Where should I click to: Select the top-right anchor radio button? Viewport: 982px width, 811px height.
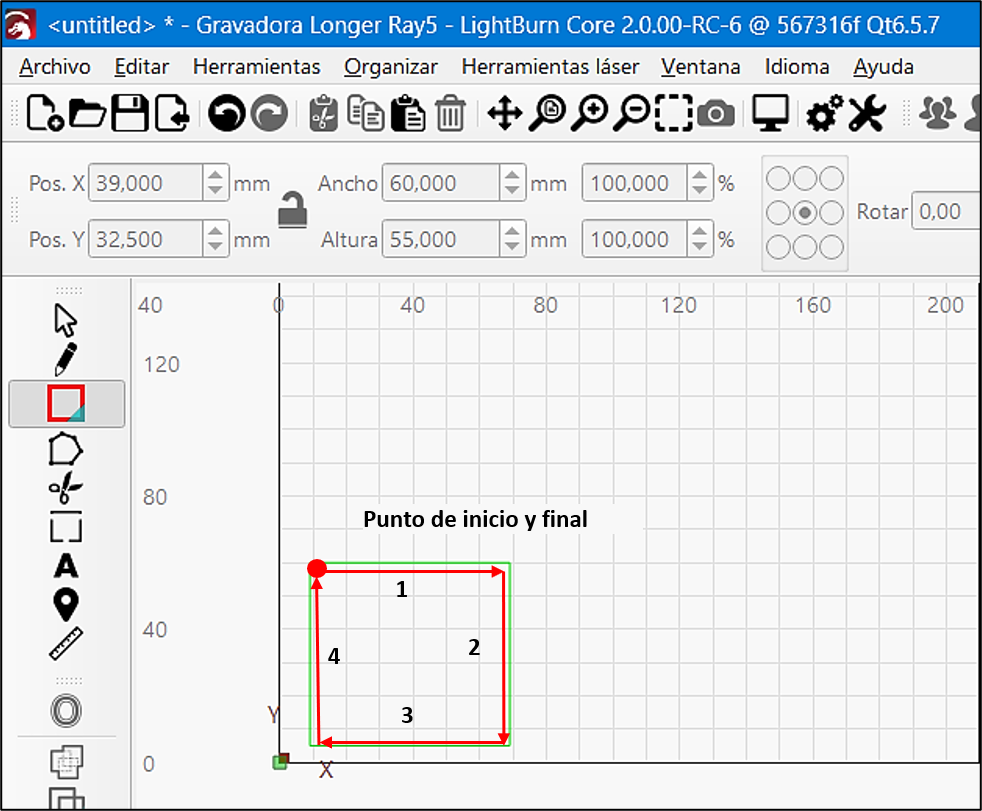pyautogui.click(x=831, y=178)
